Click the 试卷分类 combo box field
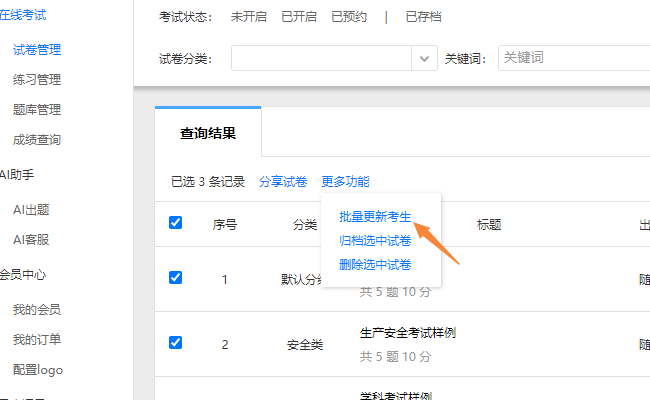Image resolution: width=650 pixels, height=400 pixels. (x=334, y=58)
